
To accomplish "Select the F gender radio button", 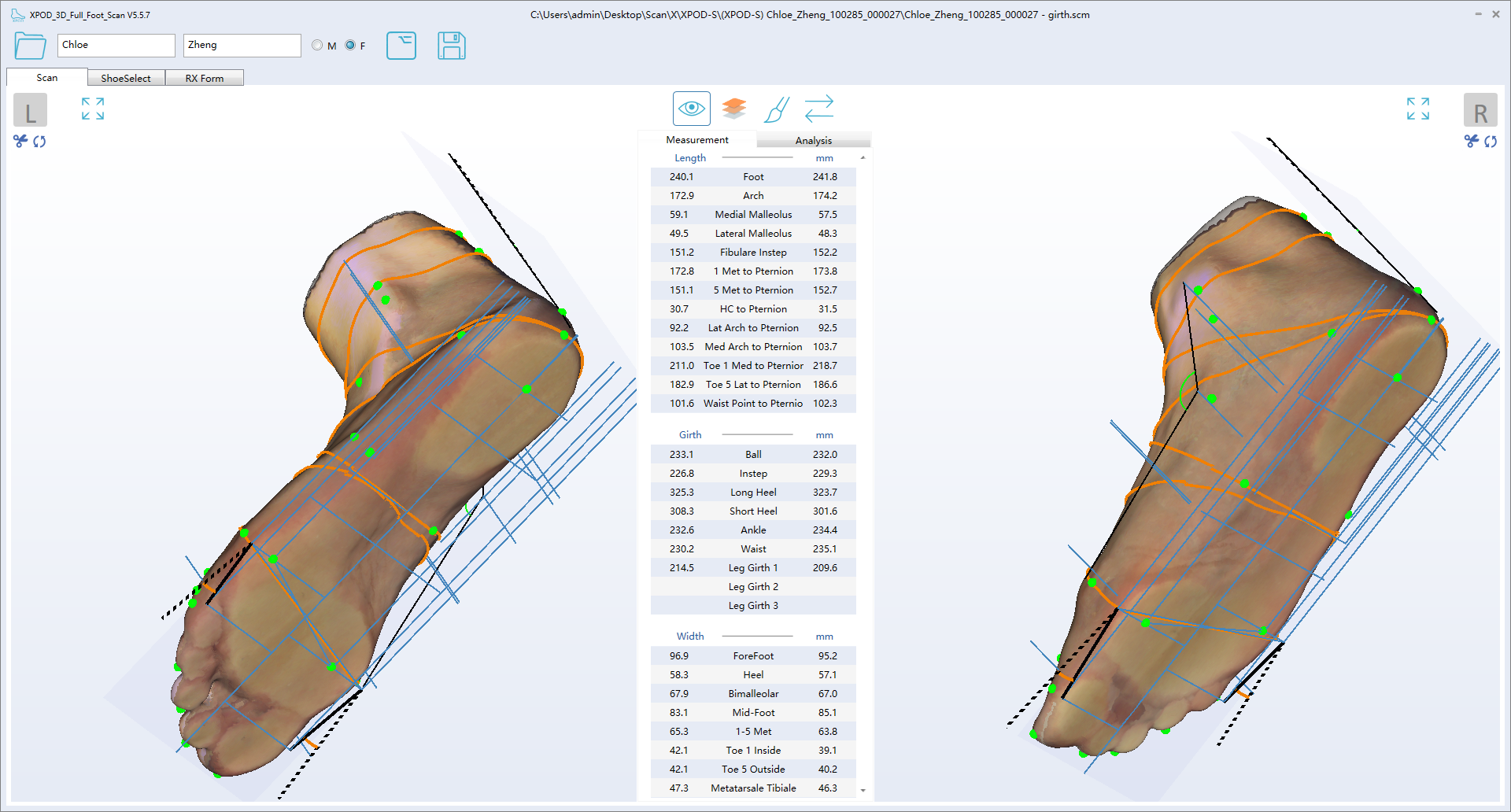I will [x=350, y=46].
